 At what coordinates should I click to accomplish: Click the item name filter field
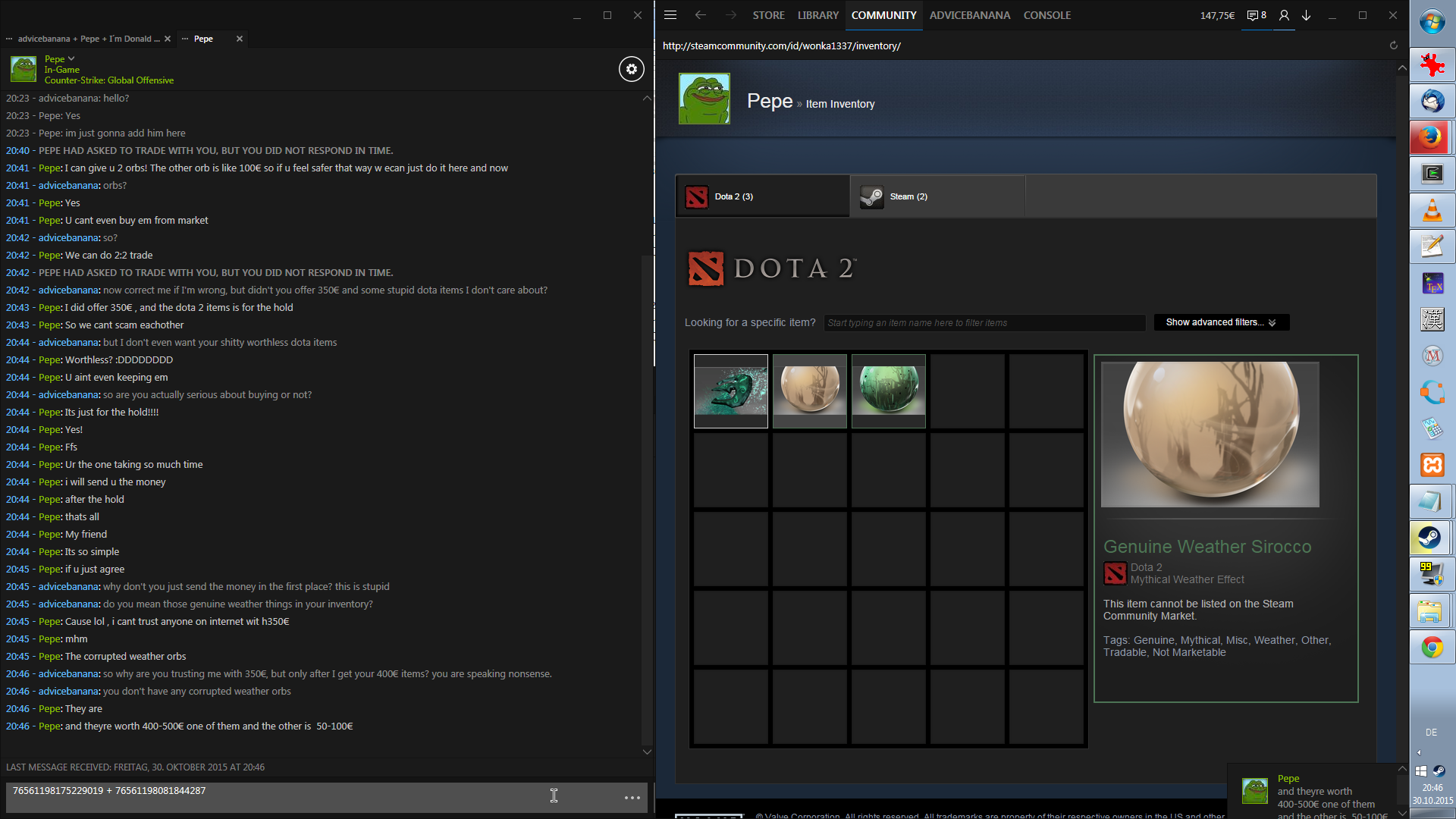pos(984,323)
